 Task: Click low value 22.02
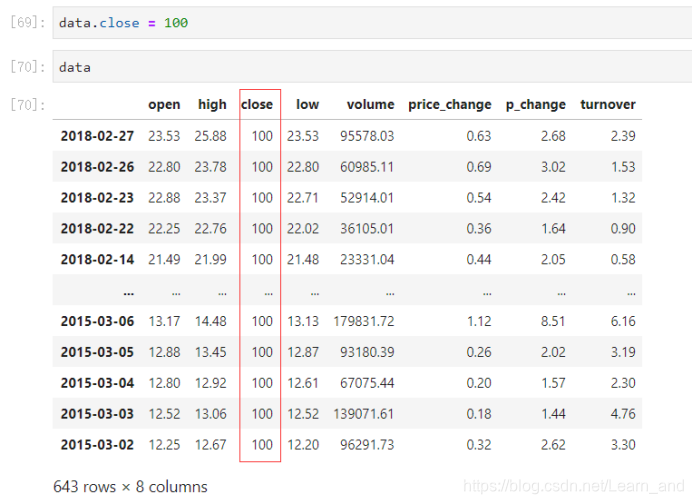click(303, 229)
